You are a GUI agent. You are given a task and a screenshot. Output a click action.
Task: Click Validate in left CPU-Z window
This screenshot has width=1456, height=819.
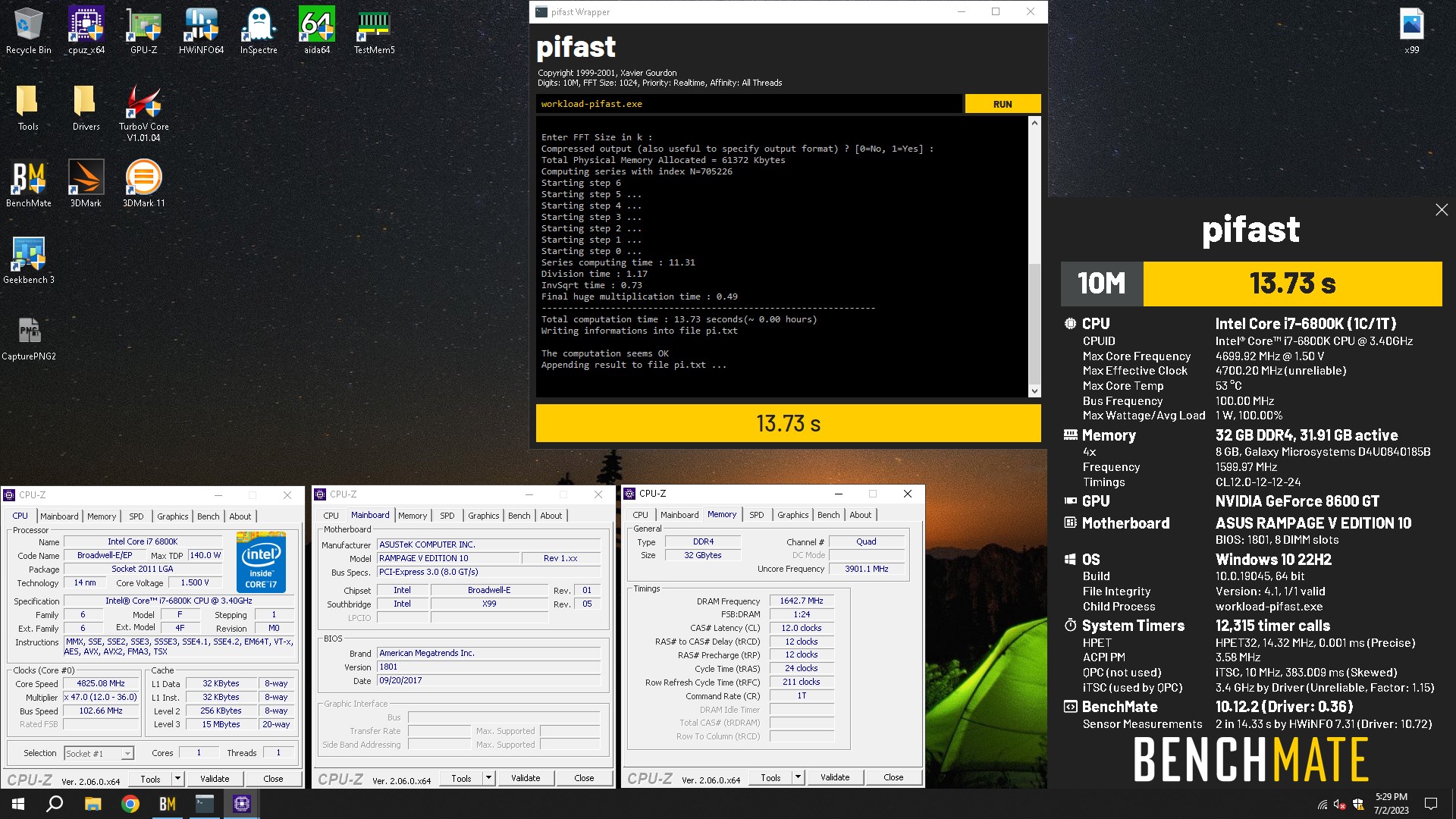coord(215,779)
